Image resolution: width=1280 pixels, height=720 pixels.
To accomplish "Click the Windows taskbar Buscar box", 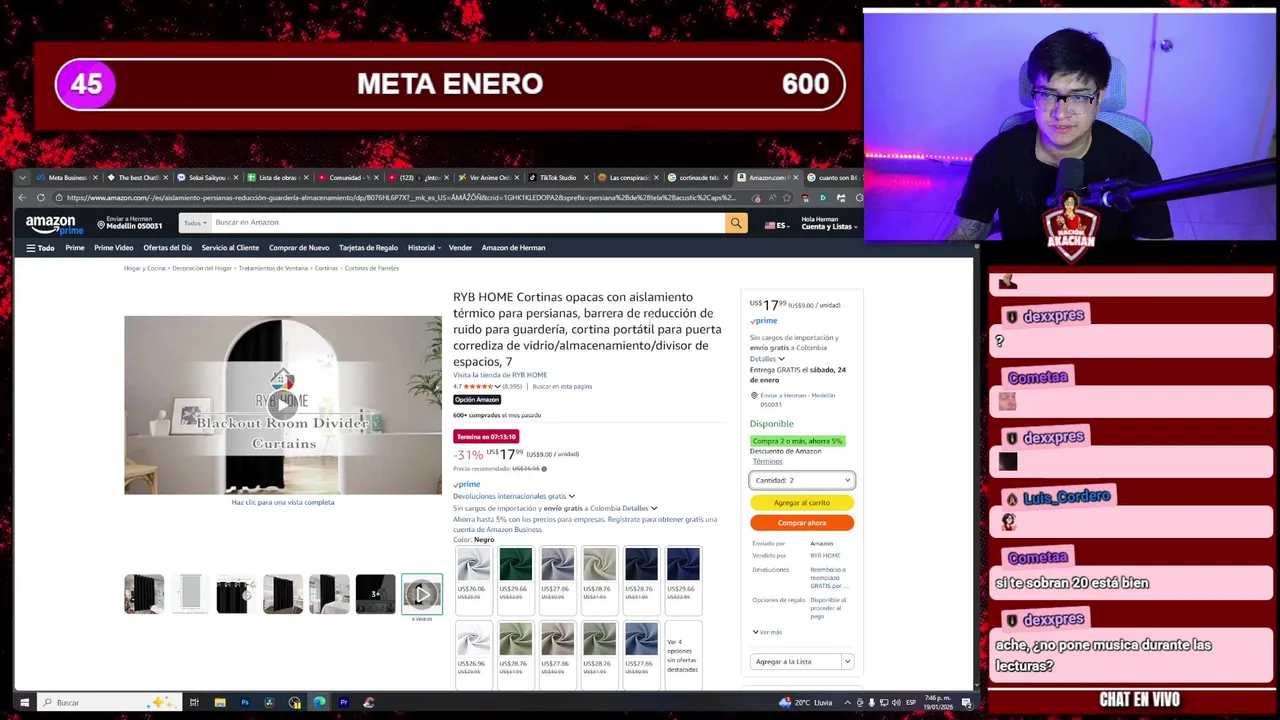I will [x=109, y=702].
